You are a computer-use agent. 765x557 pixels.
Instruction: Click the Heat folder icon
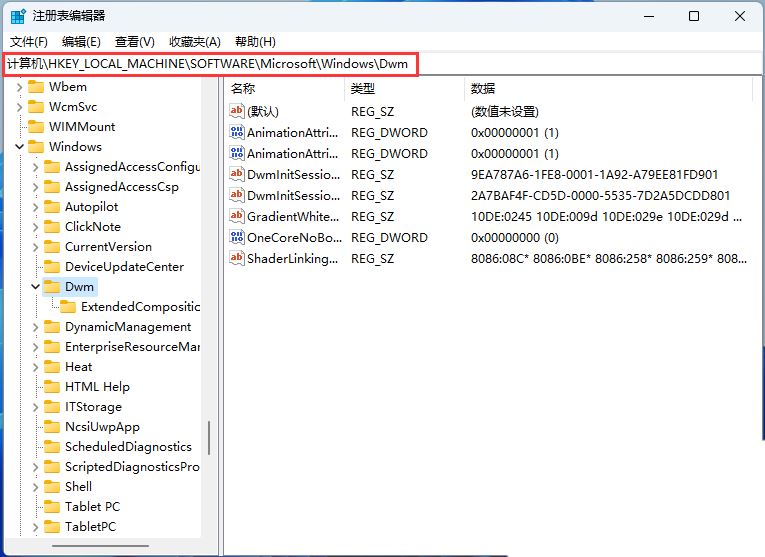52,367
